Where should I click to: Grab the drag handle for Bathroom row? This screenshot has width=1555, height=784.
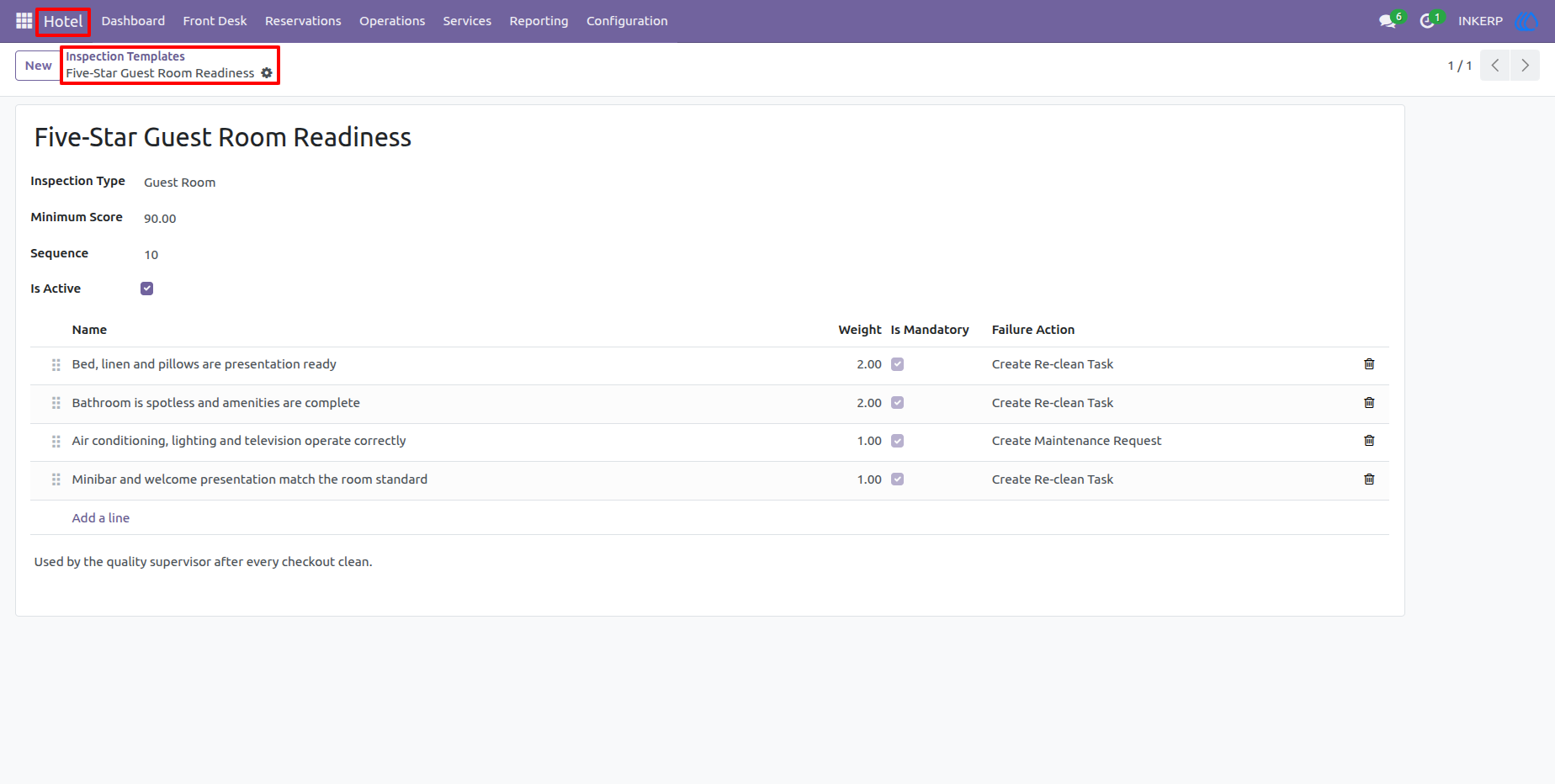56,403
